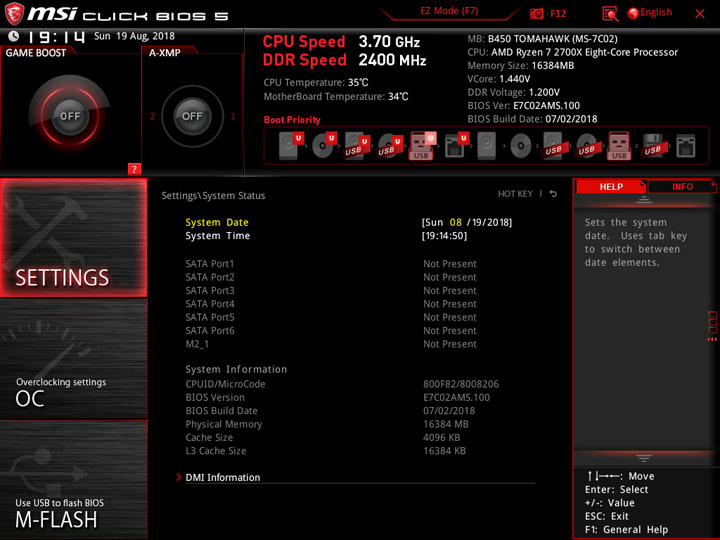Choose A-XMP profile 2
720x540 pixels.
pos(152,116)
